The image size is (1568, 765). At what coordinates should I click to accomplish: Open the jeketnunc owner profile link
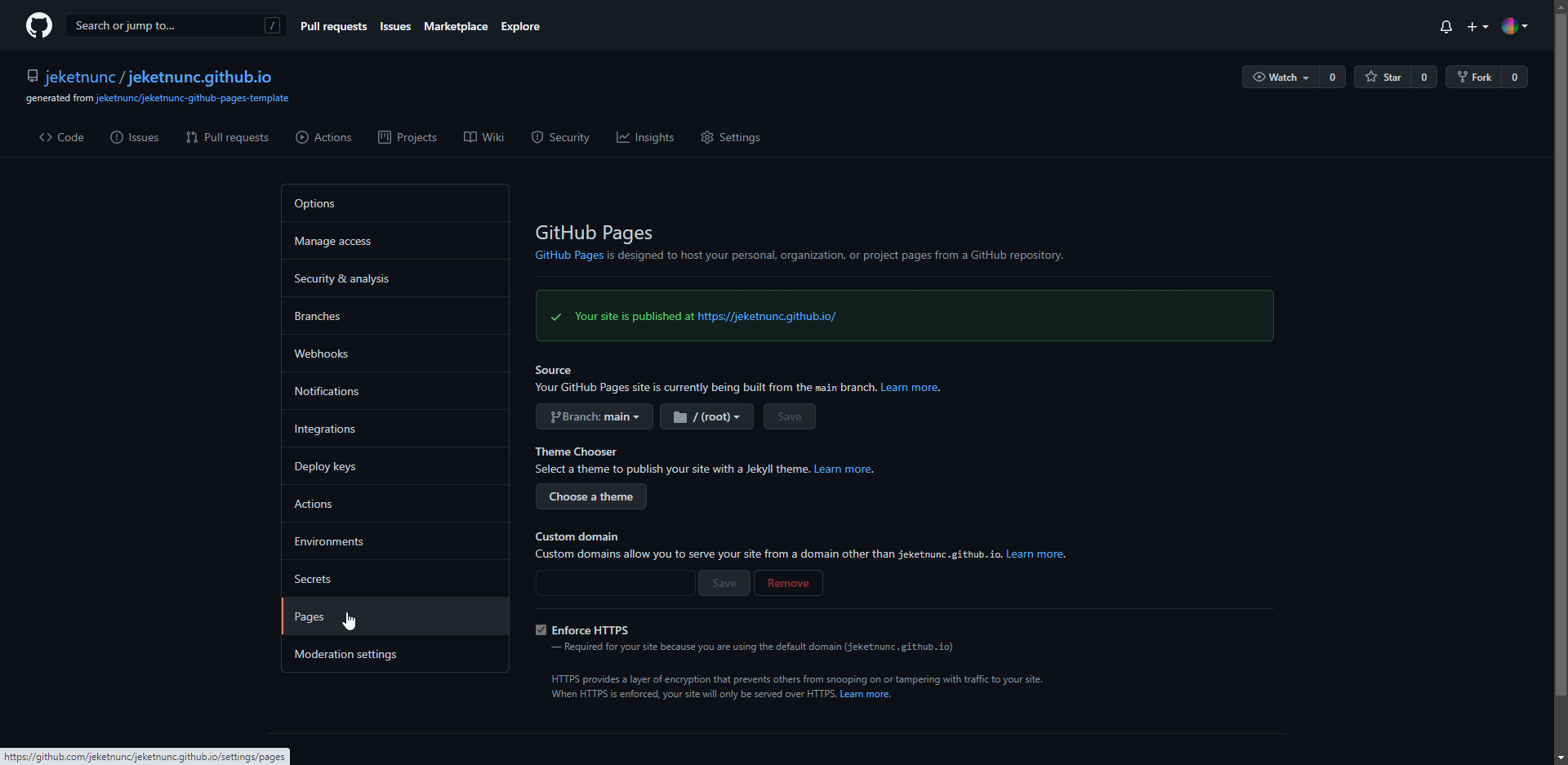[x=80, y=77]
